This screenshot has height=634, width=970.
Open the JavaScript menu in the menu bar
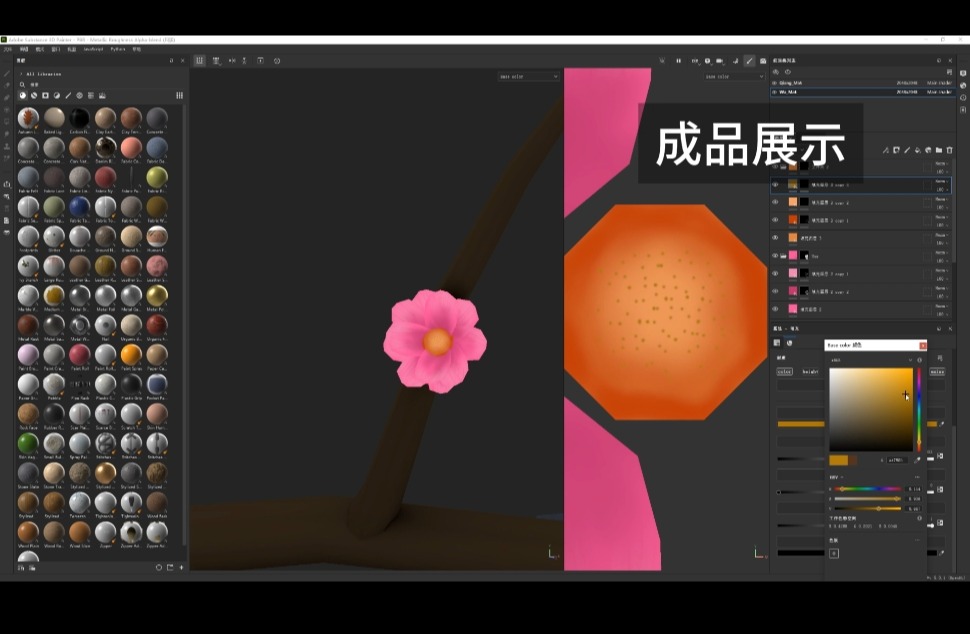(93, 47)
